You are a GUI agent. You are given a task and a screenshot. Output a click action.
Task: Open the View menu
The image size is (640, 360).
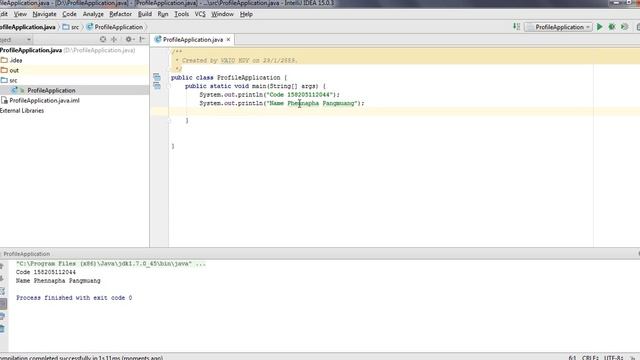(x=20, y=14)
